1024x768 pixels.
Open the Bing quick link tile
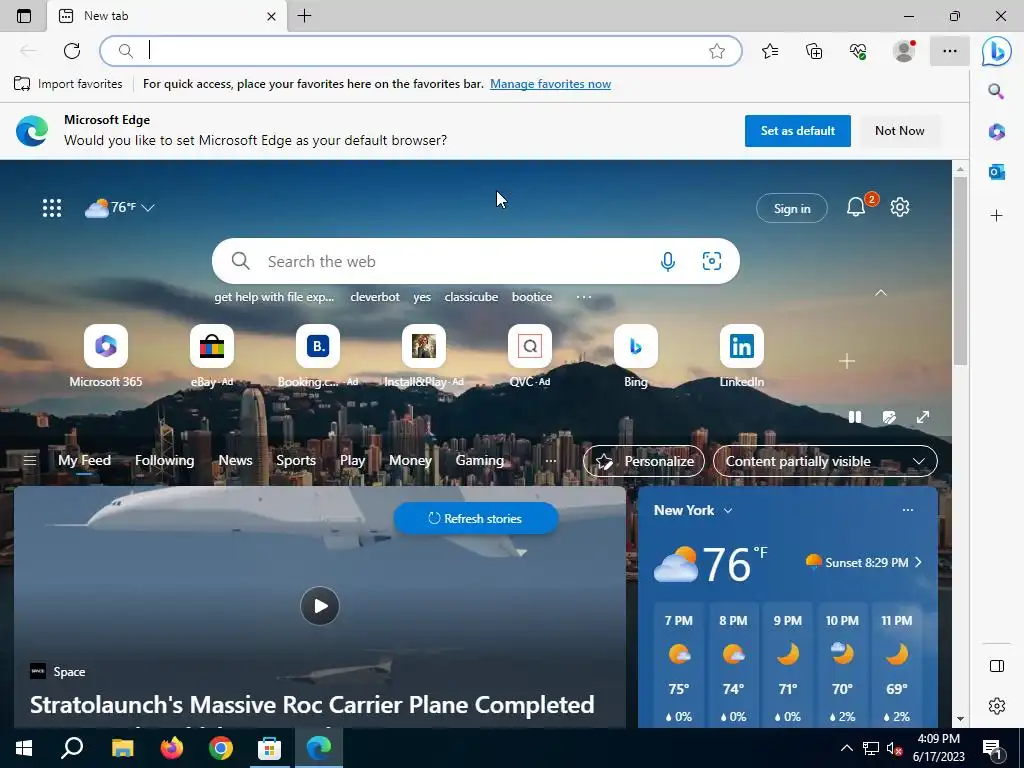click(635, 356)
